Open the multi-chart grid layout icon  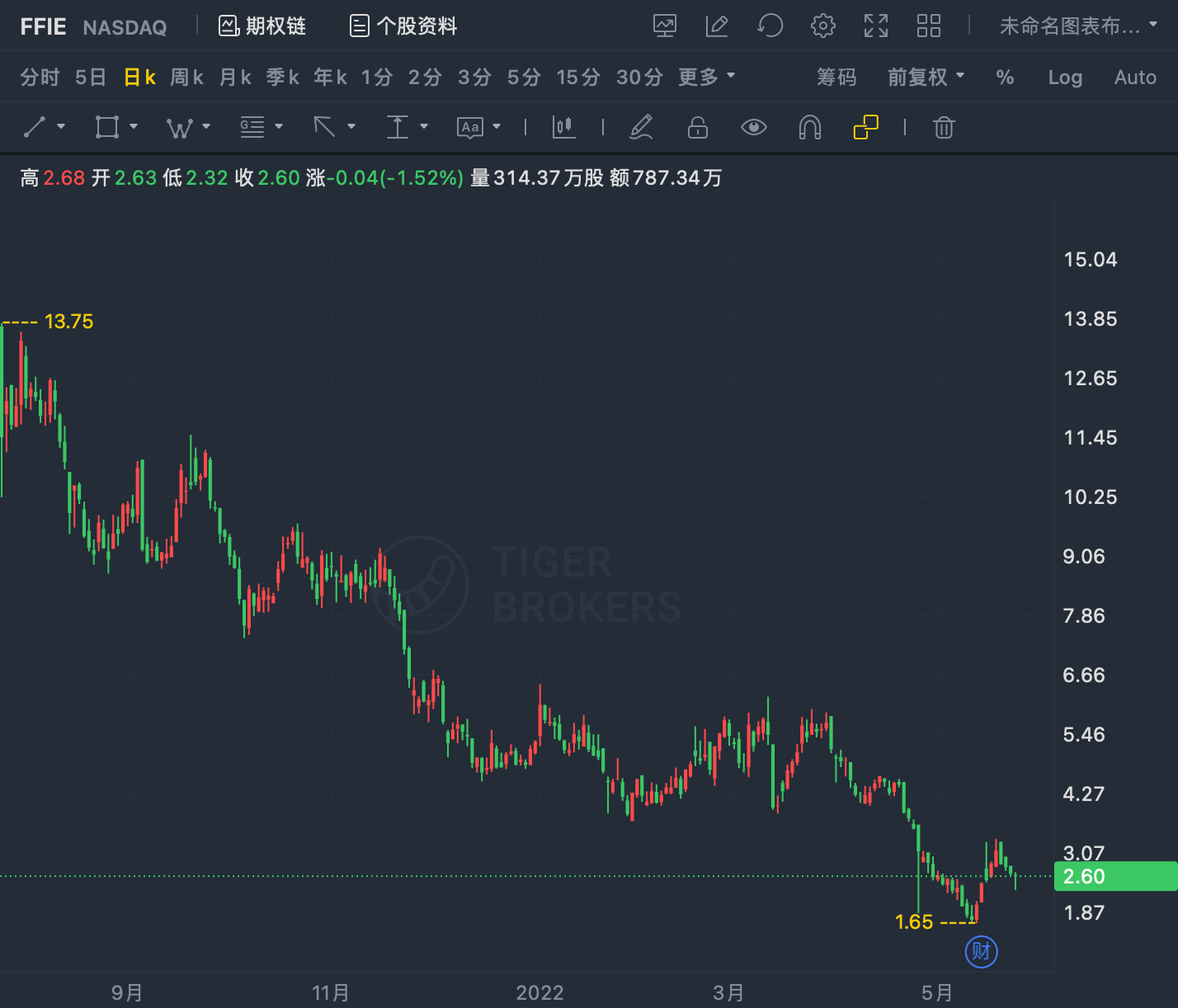coord(929,26)
